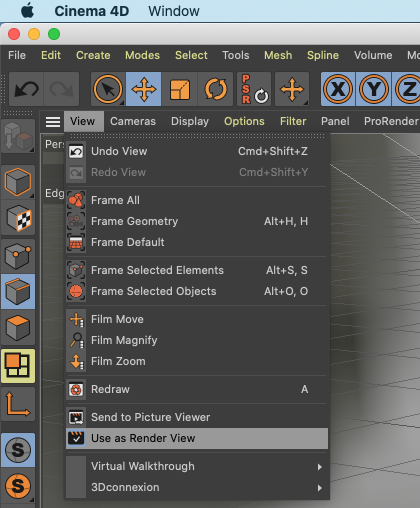Image resolution: width=420 pixels, height=508 pixels.
Task: Click the dotted tear-off handle atop View menu
Action: point(197,136)
